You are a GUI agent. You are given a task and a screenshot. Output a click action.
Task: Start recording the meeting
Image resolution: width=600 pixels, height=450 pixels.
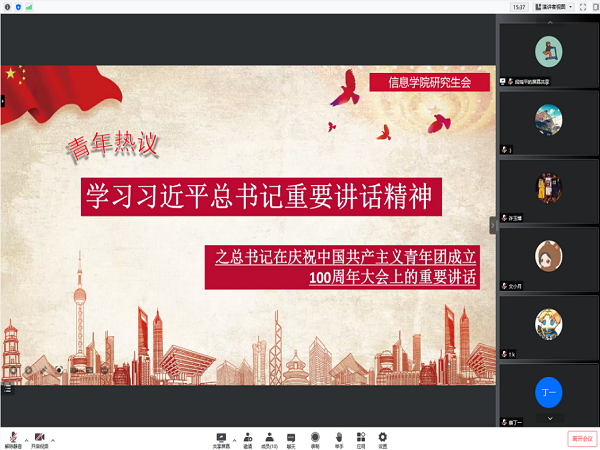315,440
